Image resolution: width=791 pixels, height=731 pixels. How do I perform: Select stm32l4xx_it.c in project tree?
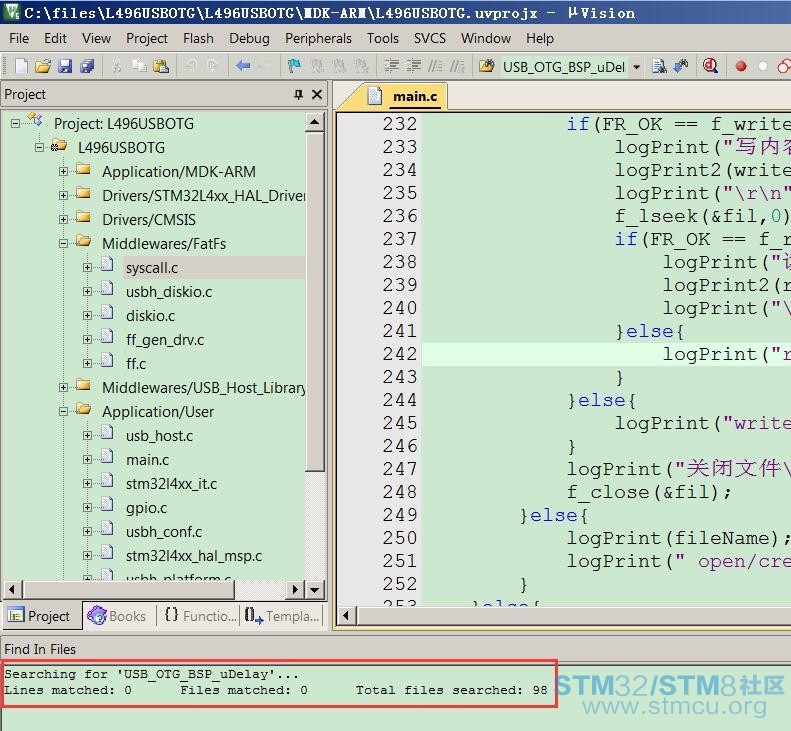(171, 484)
